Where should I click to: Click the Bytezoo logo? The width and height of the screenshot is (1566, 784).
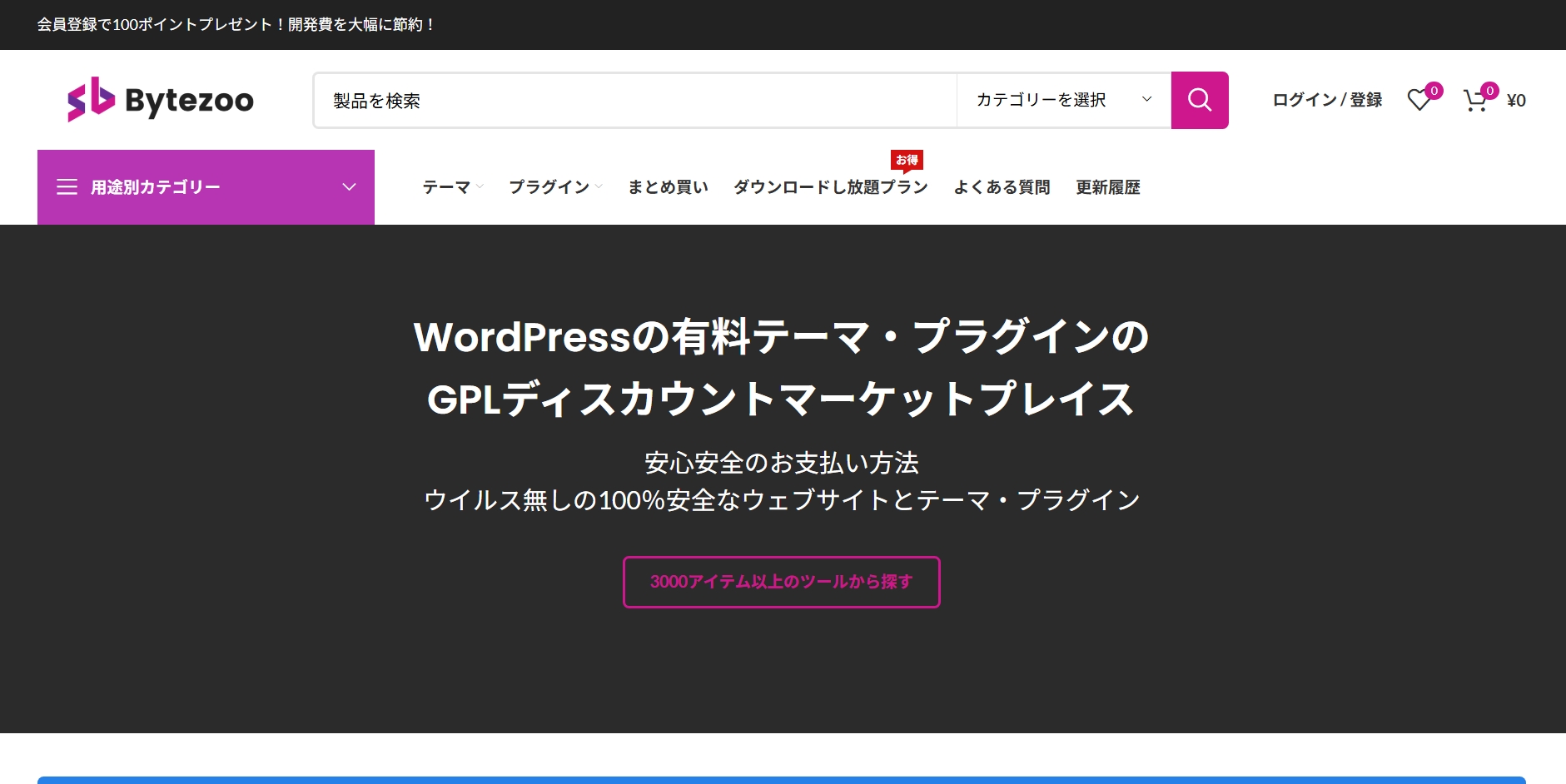(x=161, y=100)
